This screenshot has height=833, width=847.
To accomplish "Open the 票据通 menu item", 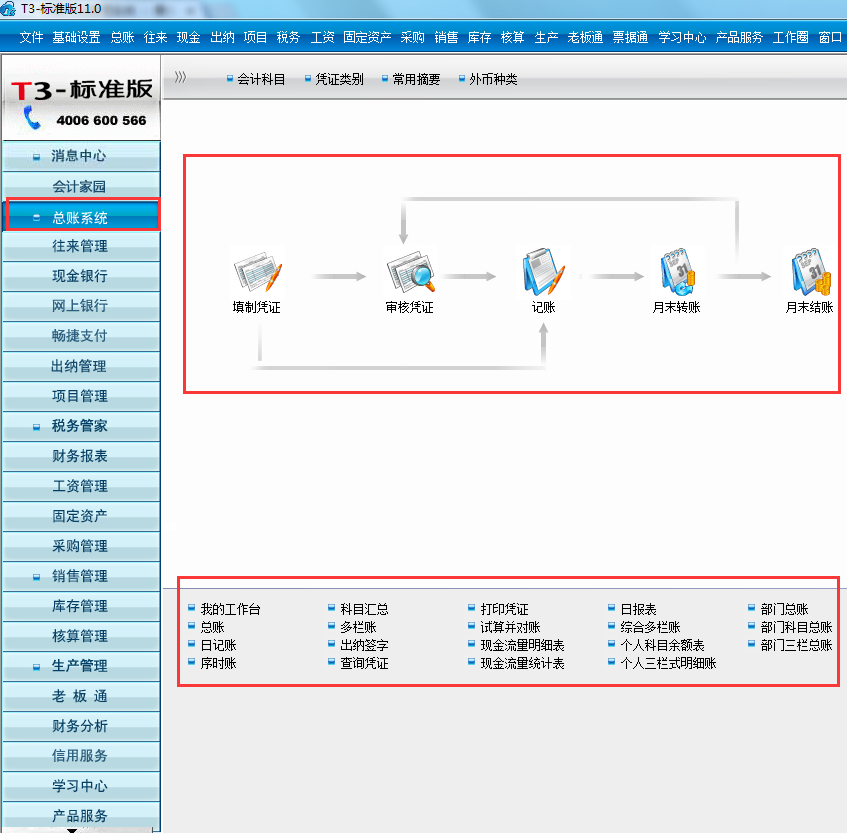I will point(630,37).
